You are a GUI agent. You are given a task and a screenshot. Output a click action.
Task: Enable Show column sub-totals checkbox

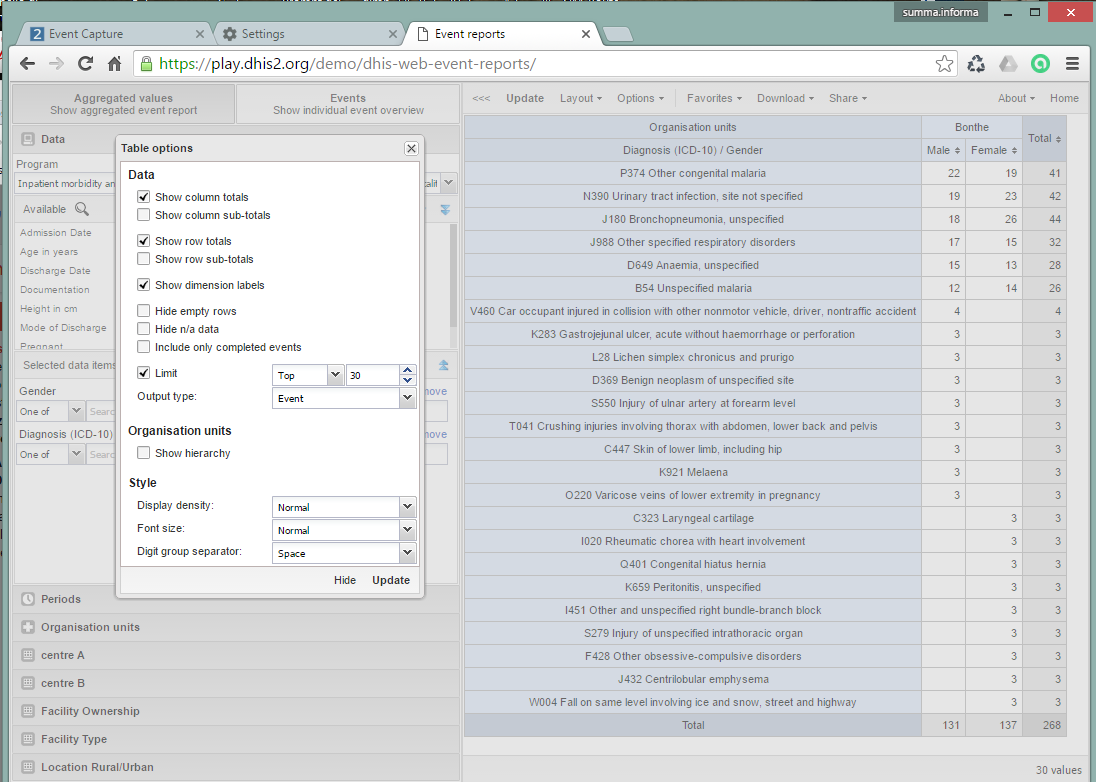[144, 215]
